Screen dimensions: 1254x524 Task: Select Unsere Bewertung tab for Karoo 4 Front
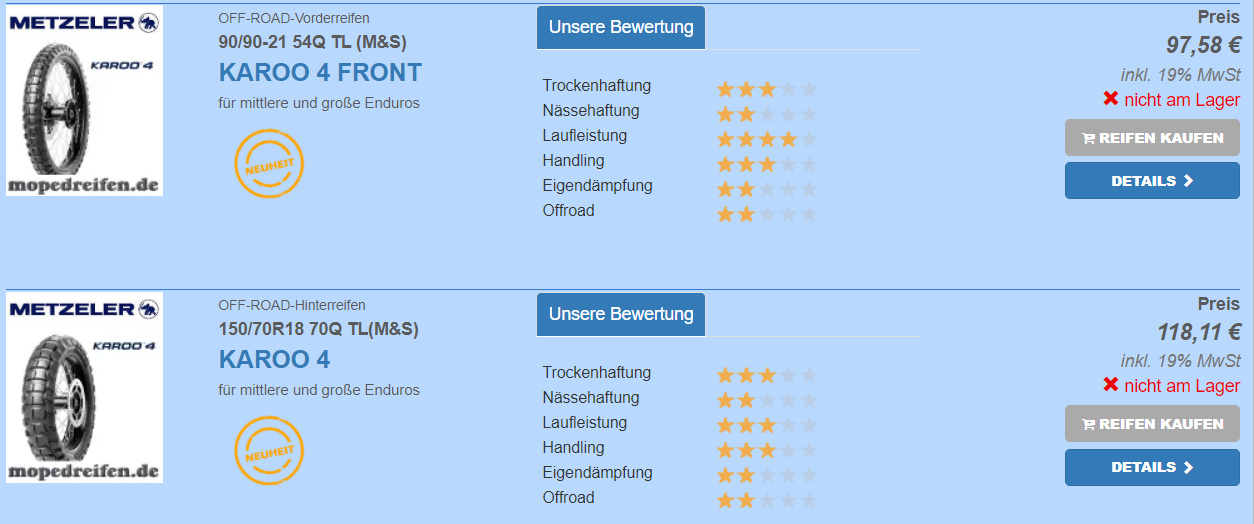pos(620,27)
